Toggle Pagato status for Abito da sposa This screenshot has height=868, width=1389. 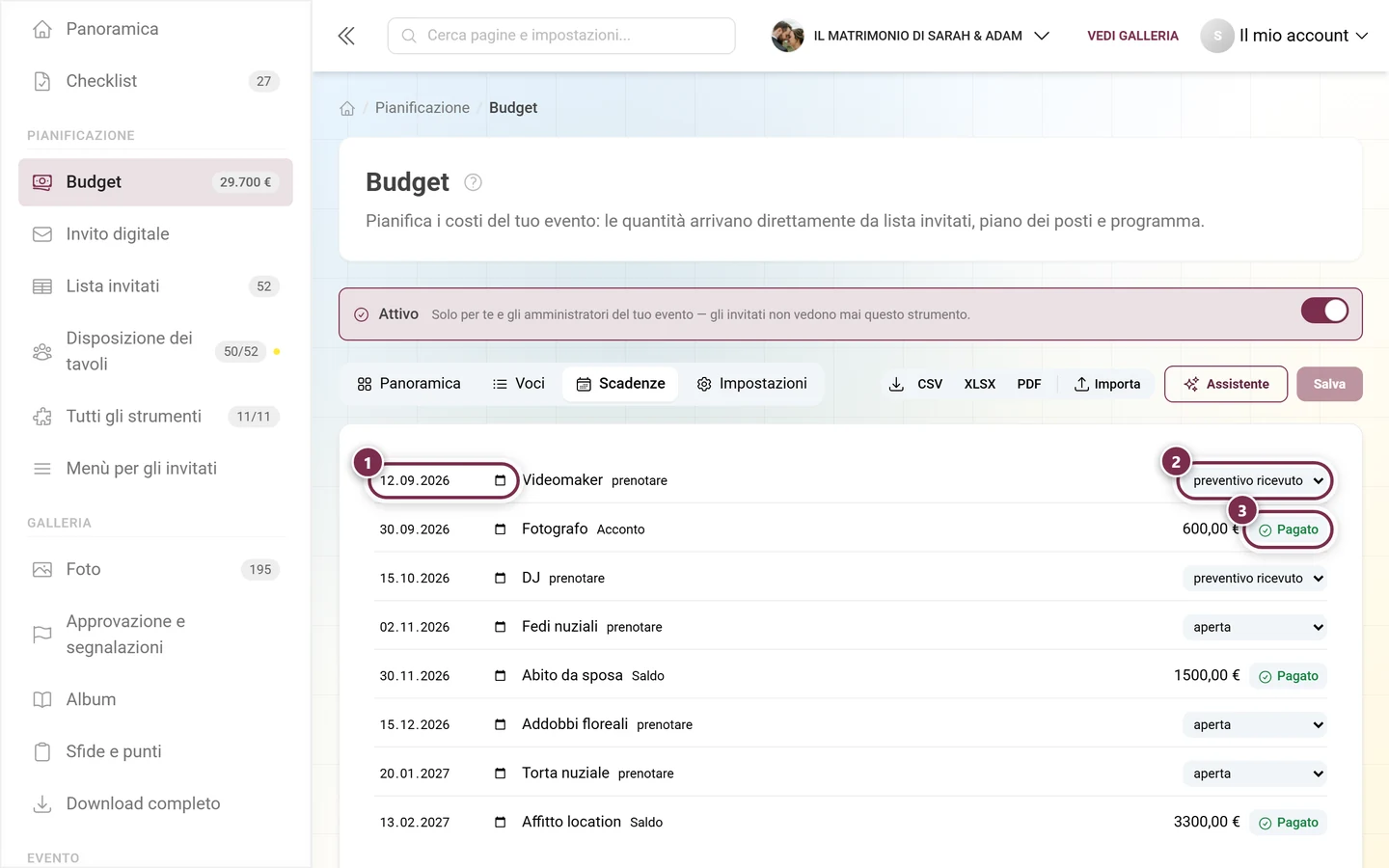tap(1288, 676)
